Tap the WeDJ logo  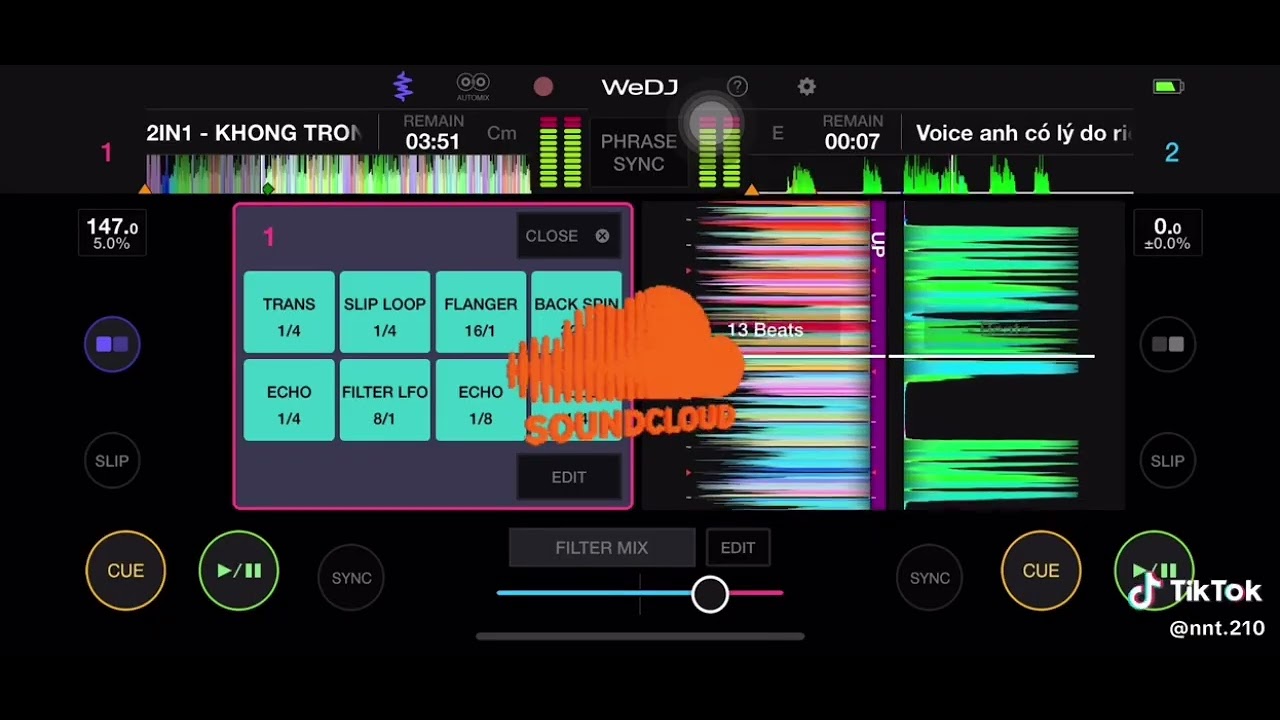[x=640, y=87]
